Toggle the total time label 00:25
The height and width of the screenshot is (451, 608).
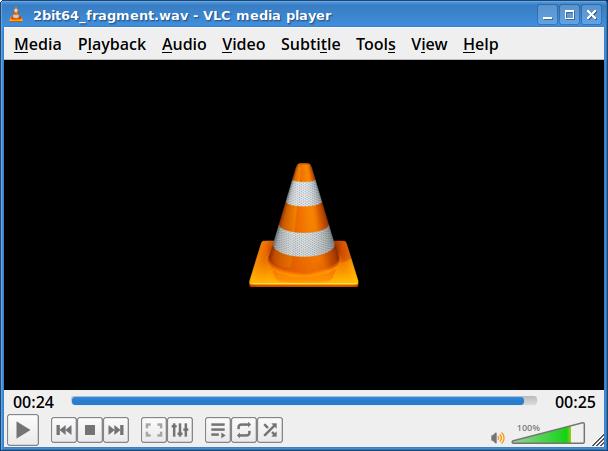[575, 402]
